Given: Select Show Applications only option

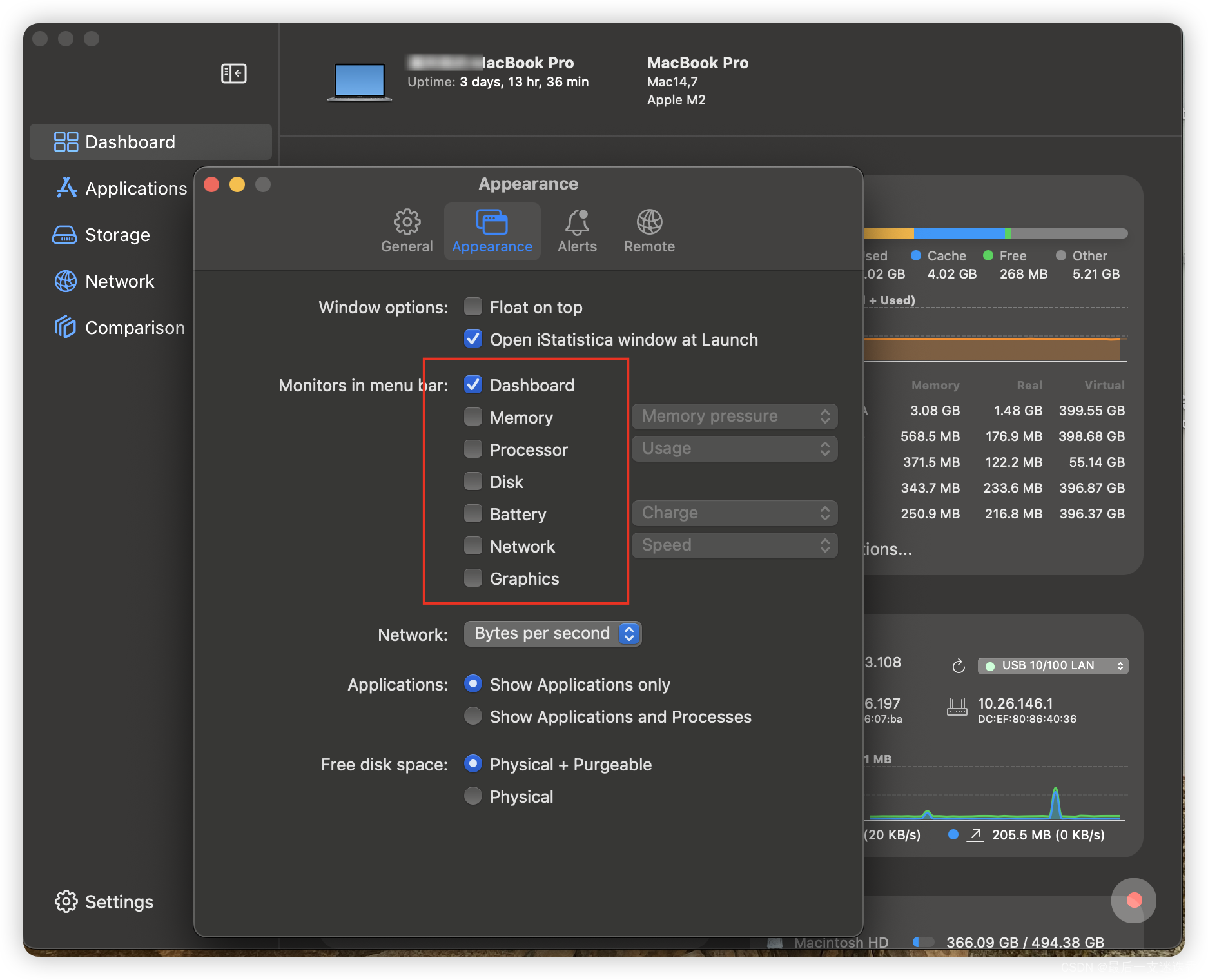Looking at the screenshot, I should pos(473,683).
